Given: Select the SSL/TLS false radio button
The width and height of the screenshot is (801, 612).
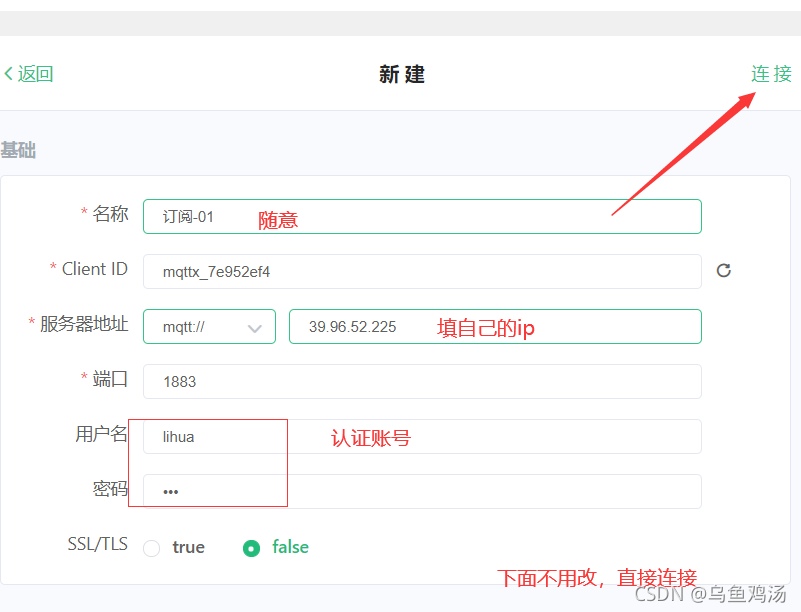Looking at the screenshot, I should click(x=251, y=548).
